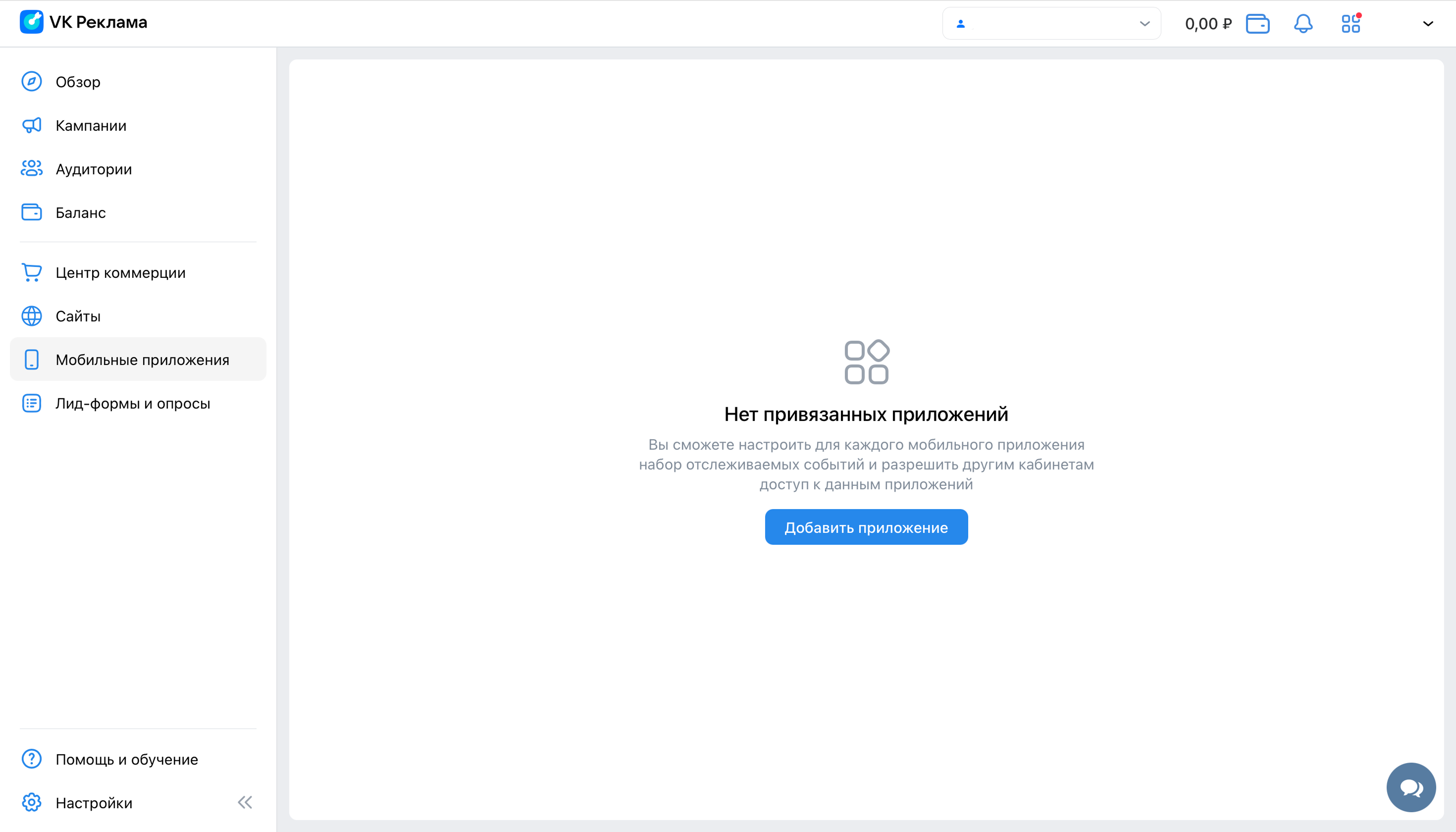Open Баланс menu item

click(x=81, y=212)
